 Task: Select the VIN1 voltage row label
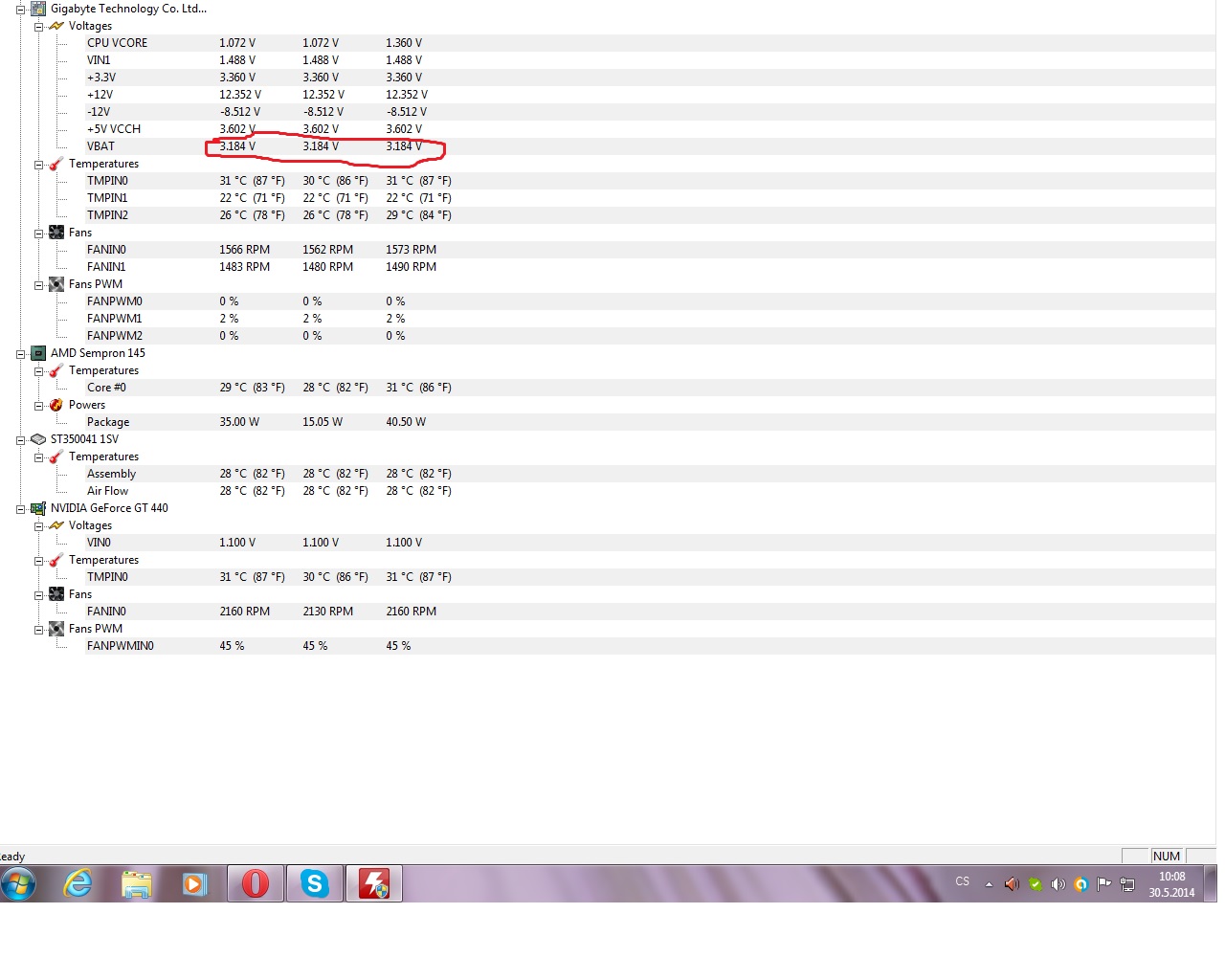pos(99,60)
